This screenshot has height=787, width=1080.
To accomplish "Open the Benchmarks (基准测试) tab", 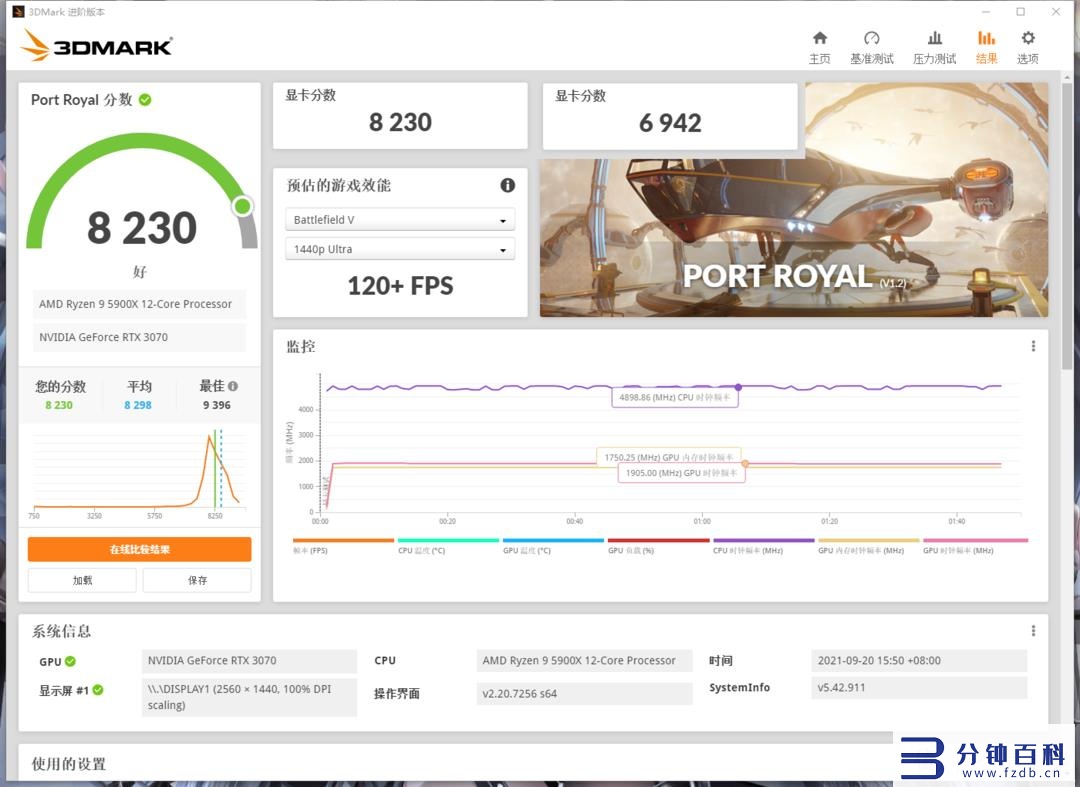I will tap(871, 48).
